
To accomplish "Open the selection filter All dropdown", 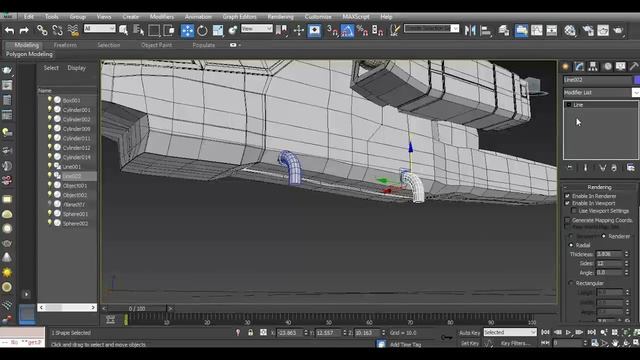I will pyautogui.click(x=100, y=29).
